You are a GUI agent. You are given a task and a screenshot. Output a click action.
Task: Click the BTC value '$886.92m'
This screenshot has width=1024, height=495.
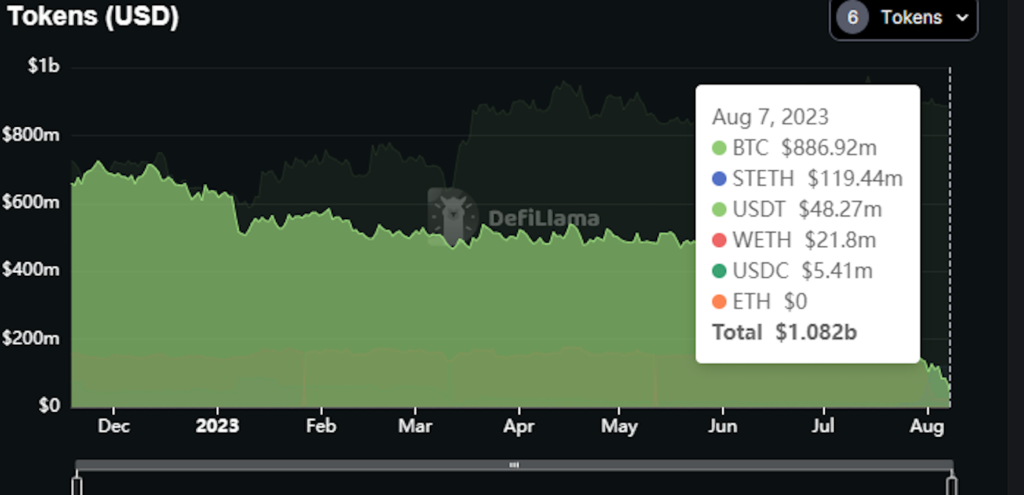click(x=829, y=148)
